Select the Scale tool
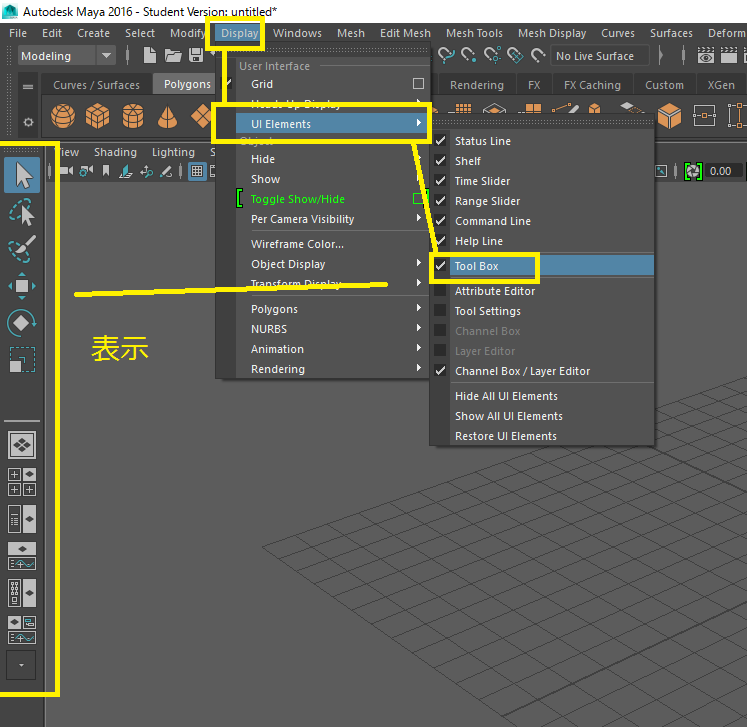747x727 pixels. [22, 359]
